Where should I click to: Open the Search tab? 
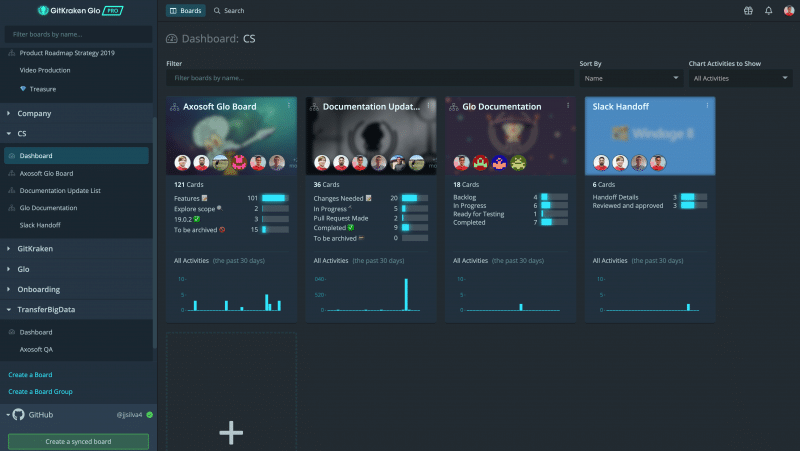pos(229,11)
